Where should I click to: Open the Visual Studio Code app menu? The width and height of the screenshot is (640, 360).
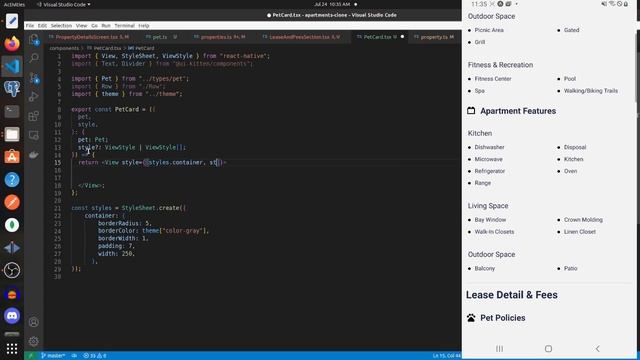coord(63,4)
